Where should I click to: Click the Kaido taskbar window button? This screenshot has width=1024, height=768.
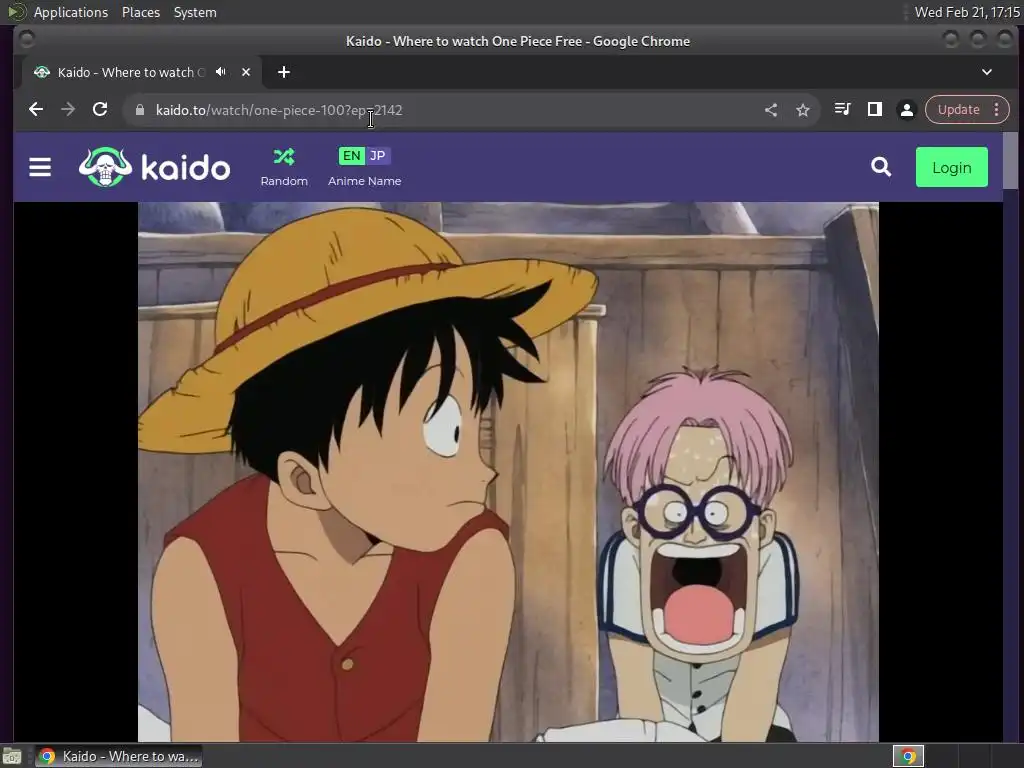click(x=118, y=756)
